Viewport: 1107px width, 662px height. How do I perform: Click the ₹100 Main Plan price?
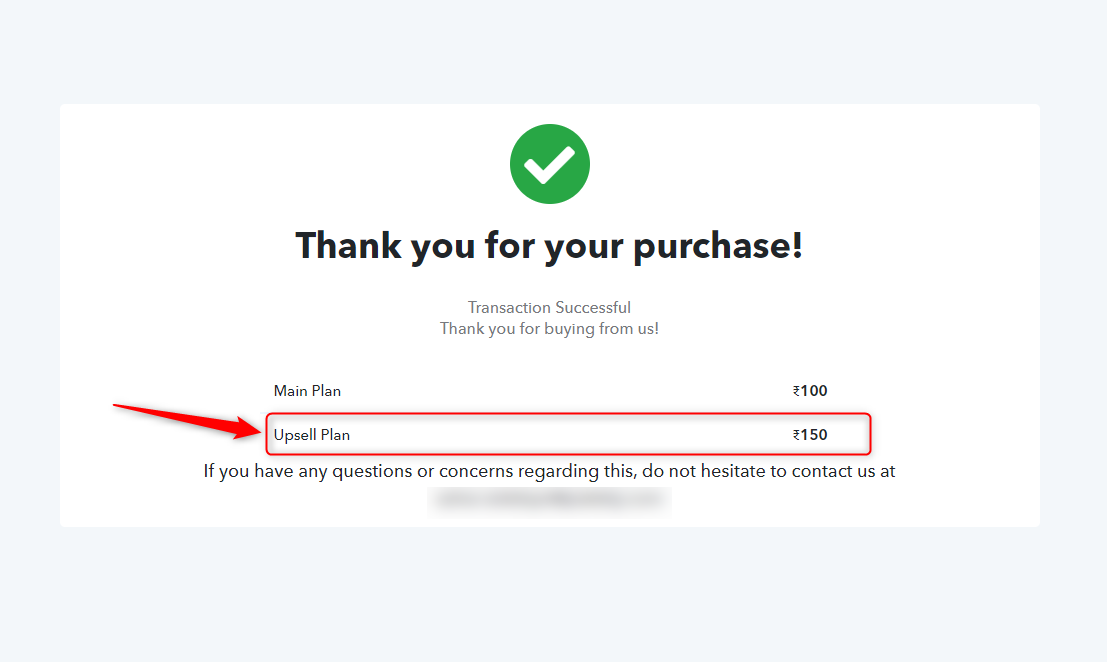[810, 391]
